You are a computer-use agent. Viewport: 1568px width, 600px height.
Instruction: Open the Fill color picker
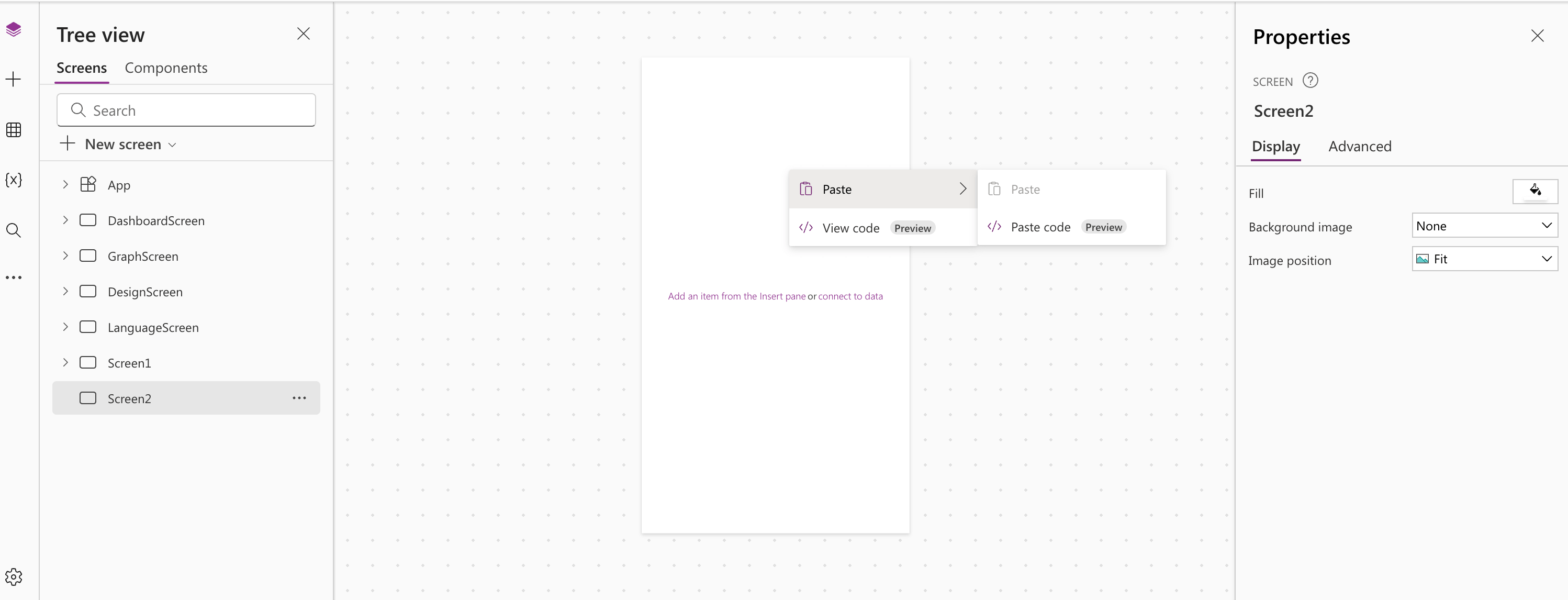pos(1535,191)
